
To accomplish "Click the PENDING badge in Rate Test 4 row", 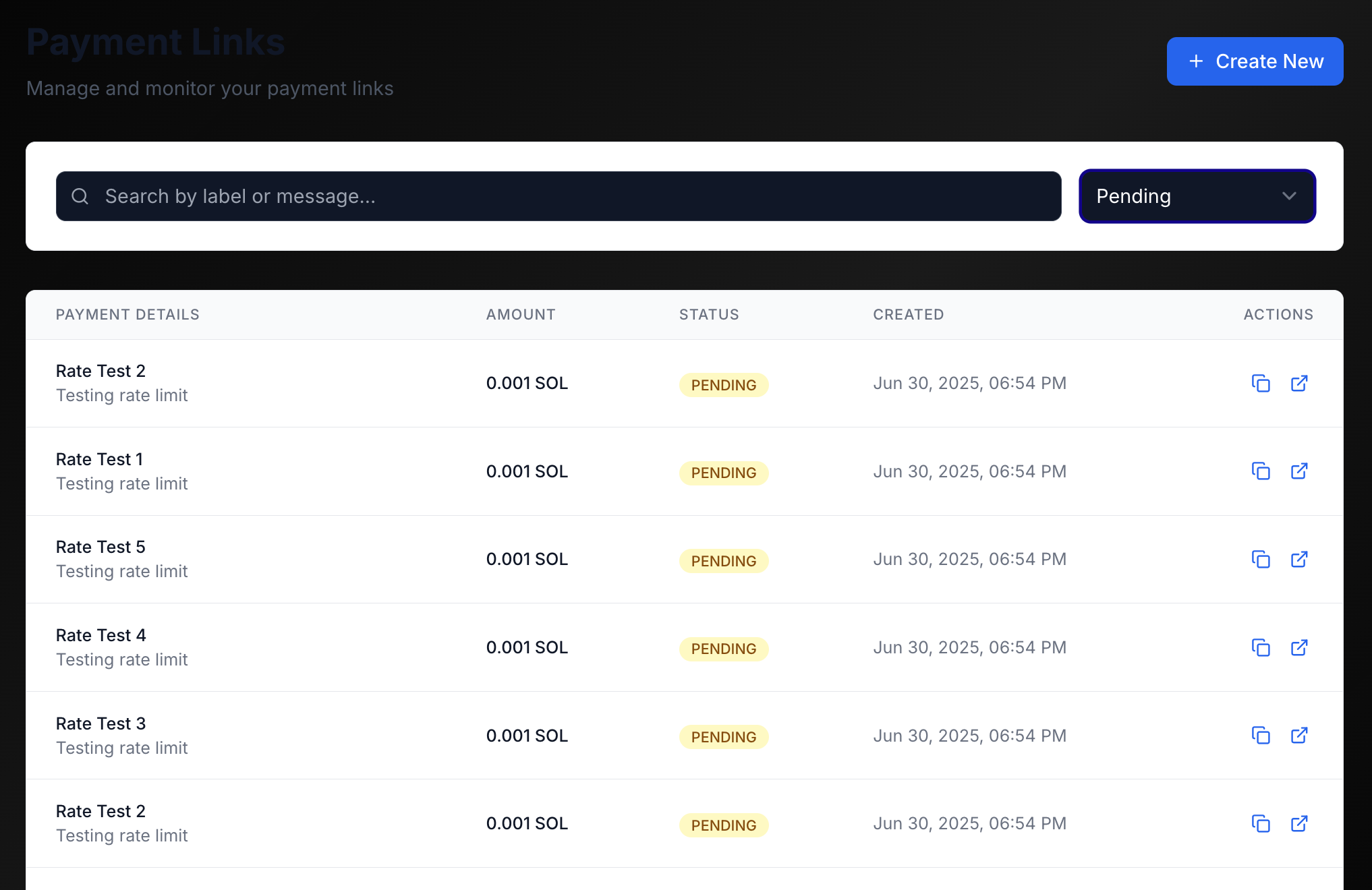I will tap(724, 649).
